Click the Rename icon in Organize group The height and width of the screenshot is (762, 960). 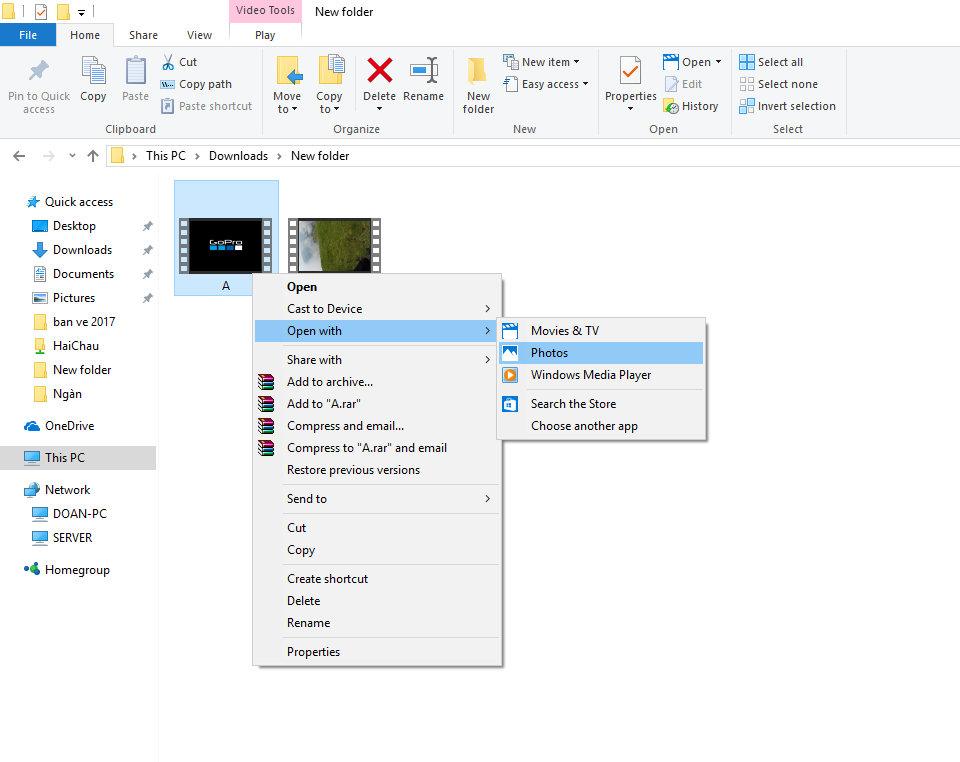423,72
